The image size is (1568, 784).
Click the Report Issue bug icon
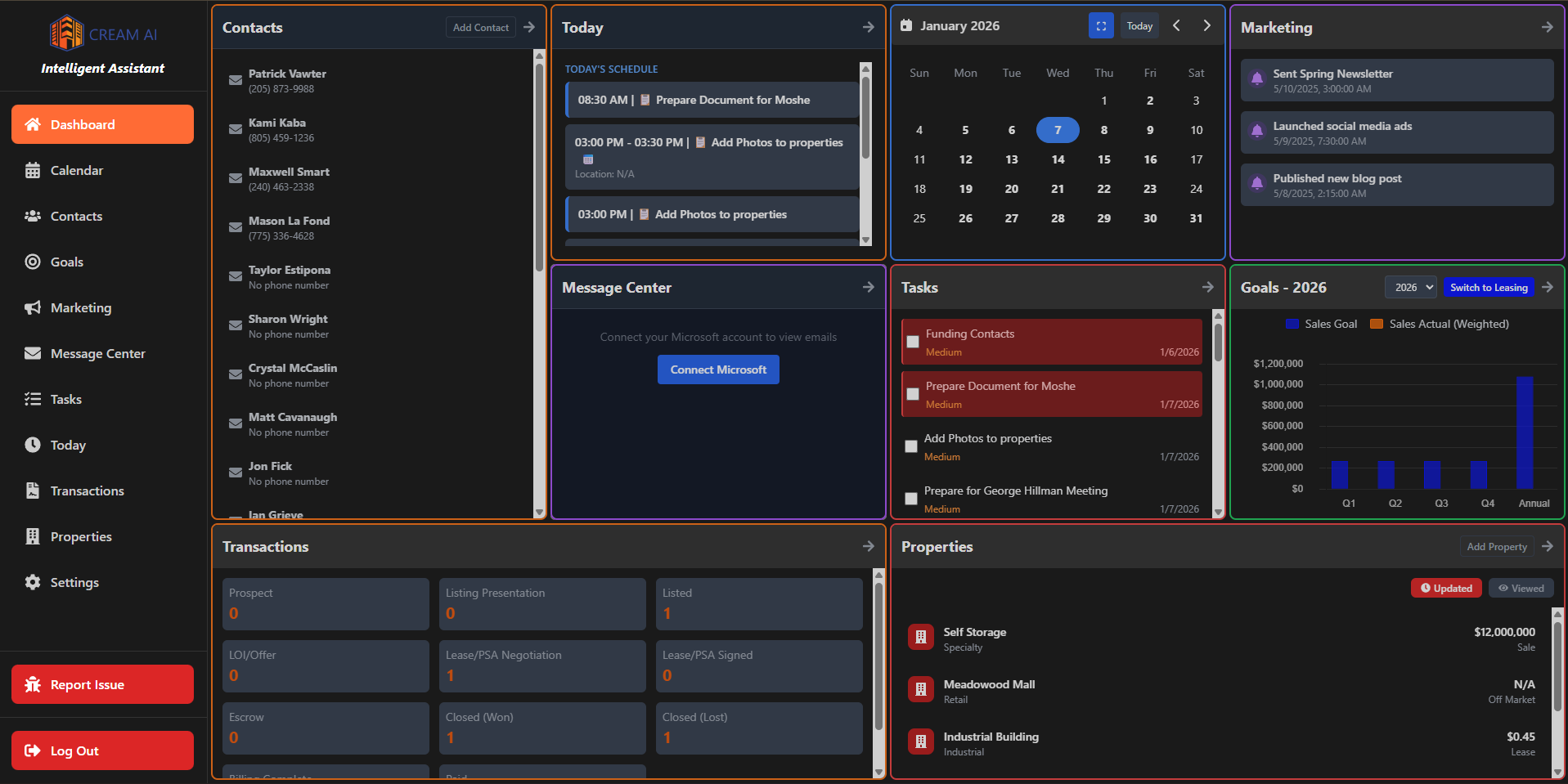coord(34,684)
